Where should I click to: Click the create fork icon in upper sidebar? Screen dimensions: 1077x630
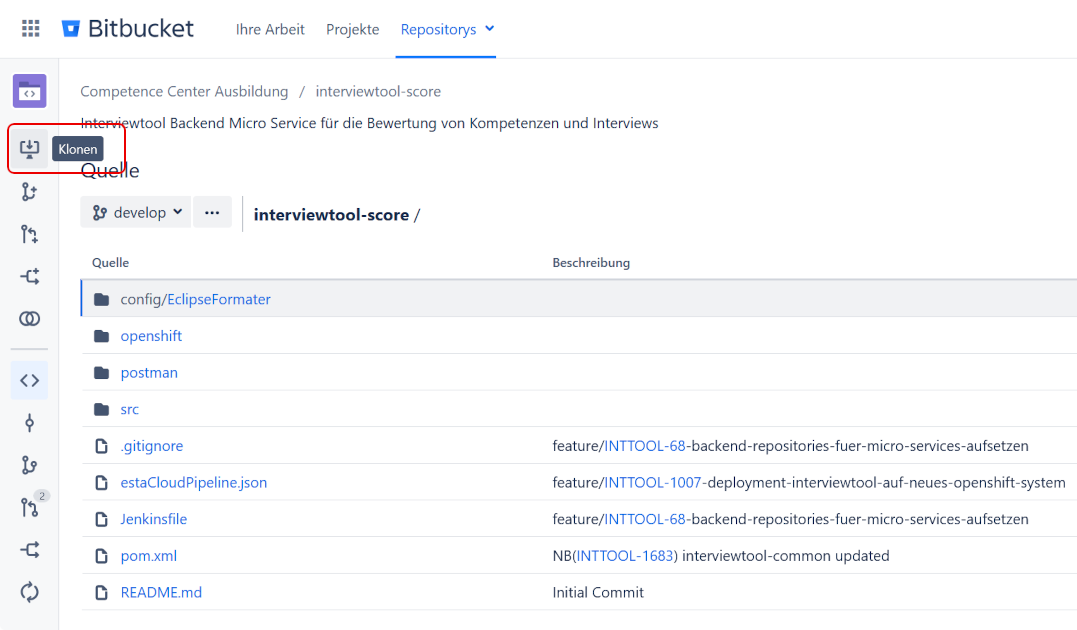coord(30,276)
